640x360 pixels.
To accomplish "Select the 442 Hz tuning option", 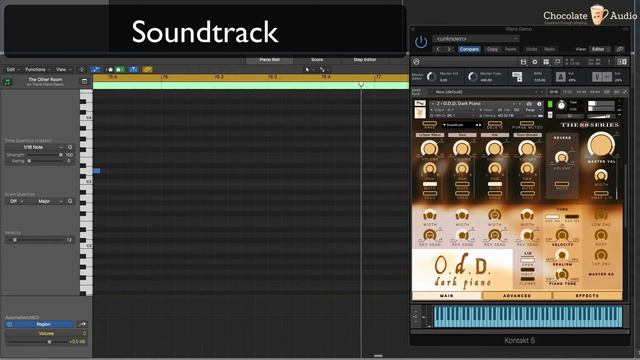I will [572, 218].
